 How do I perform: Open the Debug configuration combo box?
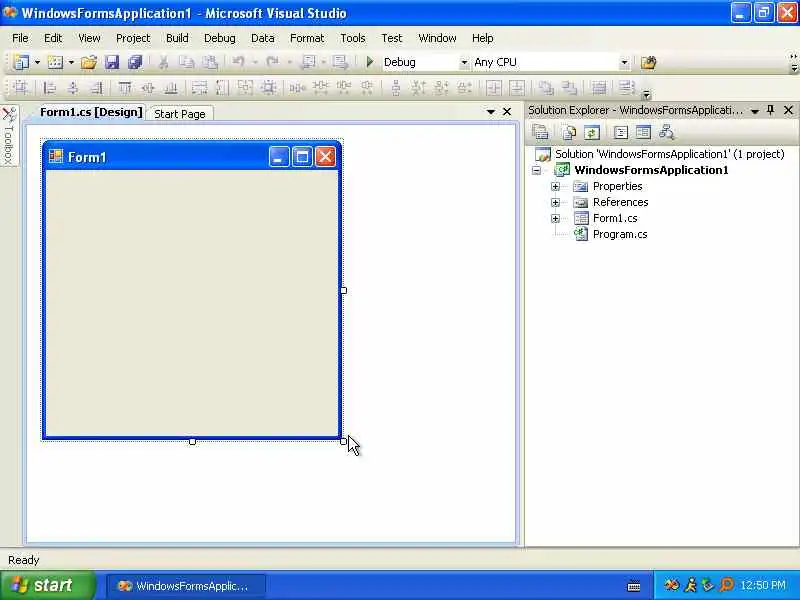pyautogui.click(x=464, y=62)
